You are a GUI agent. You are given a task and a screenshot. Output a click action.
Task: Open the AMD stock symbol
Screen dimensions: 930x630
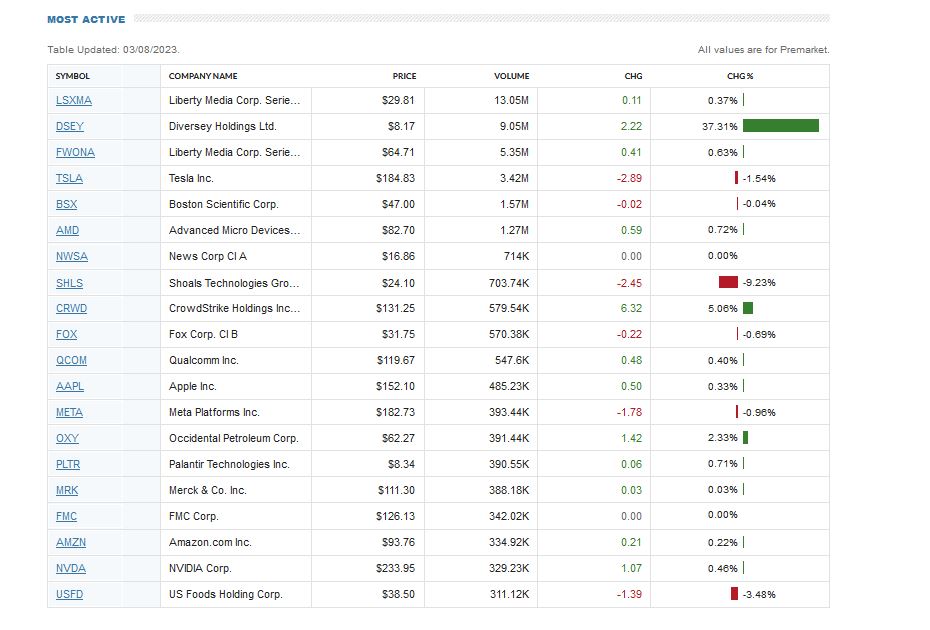click(67, 230)
